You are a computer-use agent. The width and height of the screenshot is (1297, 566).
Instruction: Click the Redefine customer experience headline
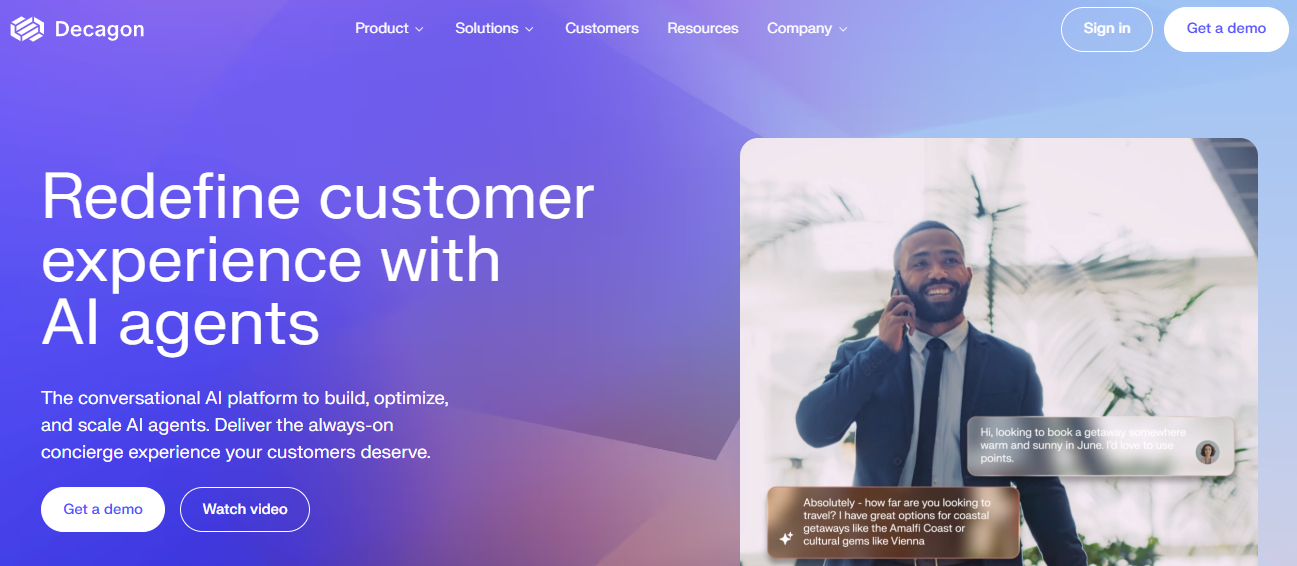pos(318,259)
